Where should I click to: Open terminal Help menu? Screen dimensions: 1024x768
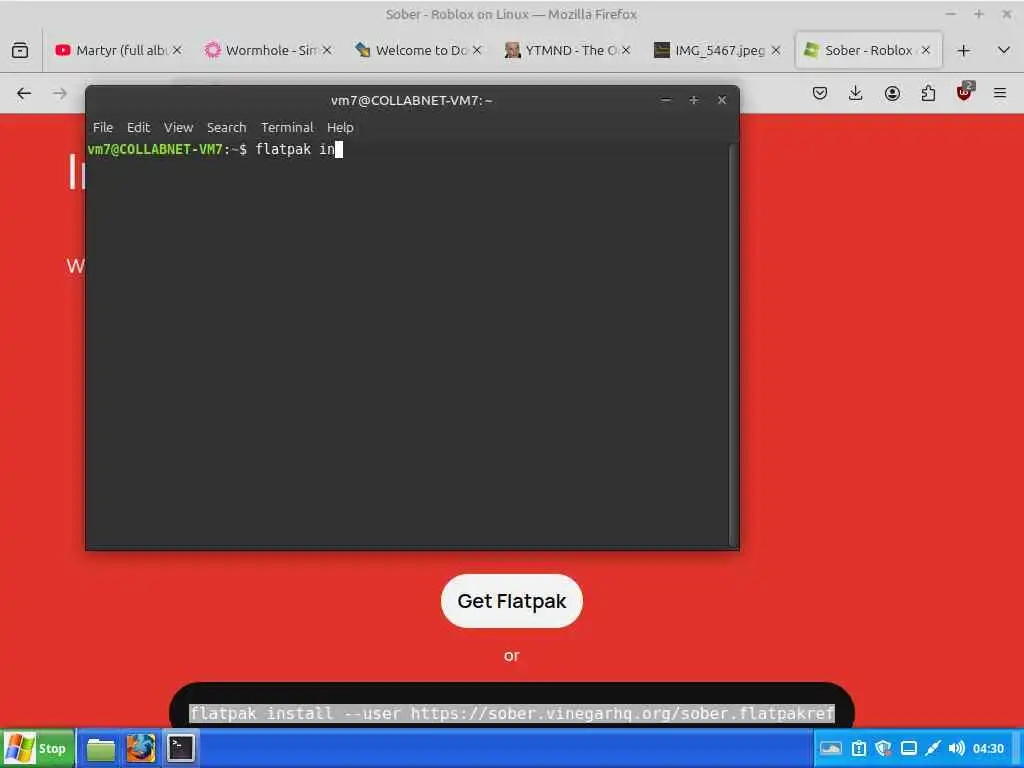coord(340,127)
